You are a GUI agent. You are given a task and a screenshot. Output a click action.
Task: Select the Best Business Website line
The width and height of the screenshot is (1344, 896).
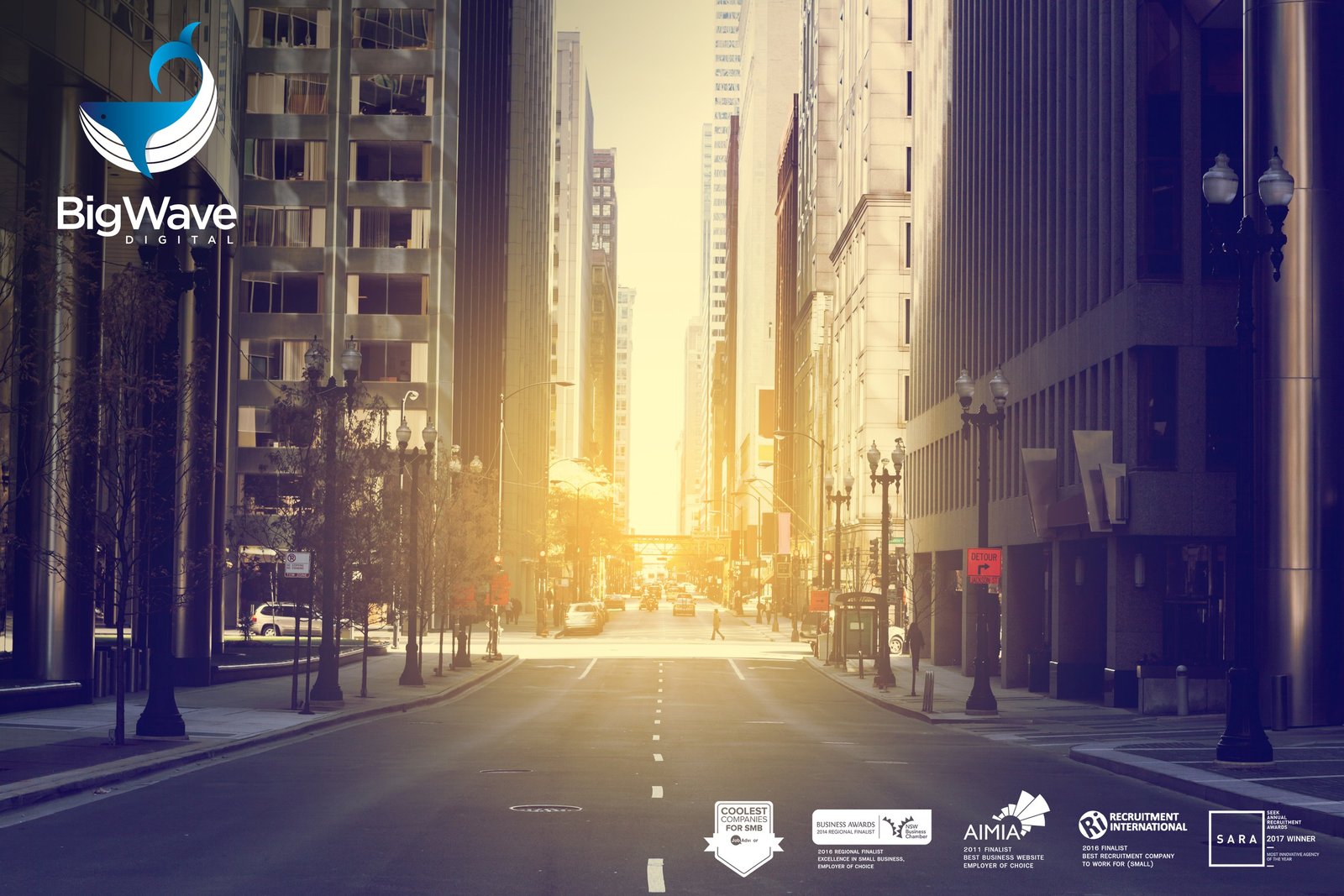pos(1002,857)
